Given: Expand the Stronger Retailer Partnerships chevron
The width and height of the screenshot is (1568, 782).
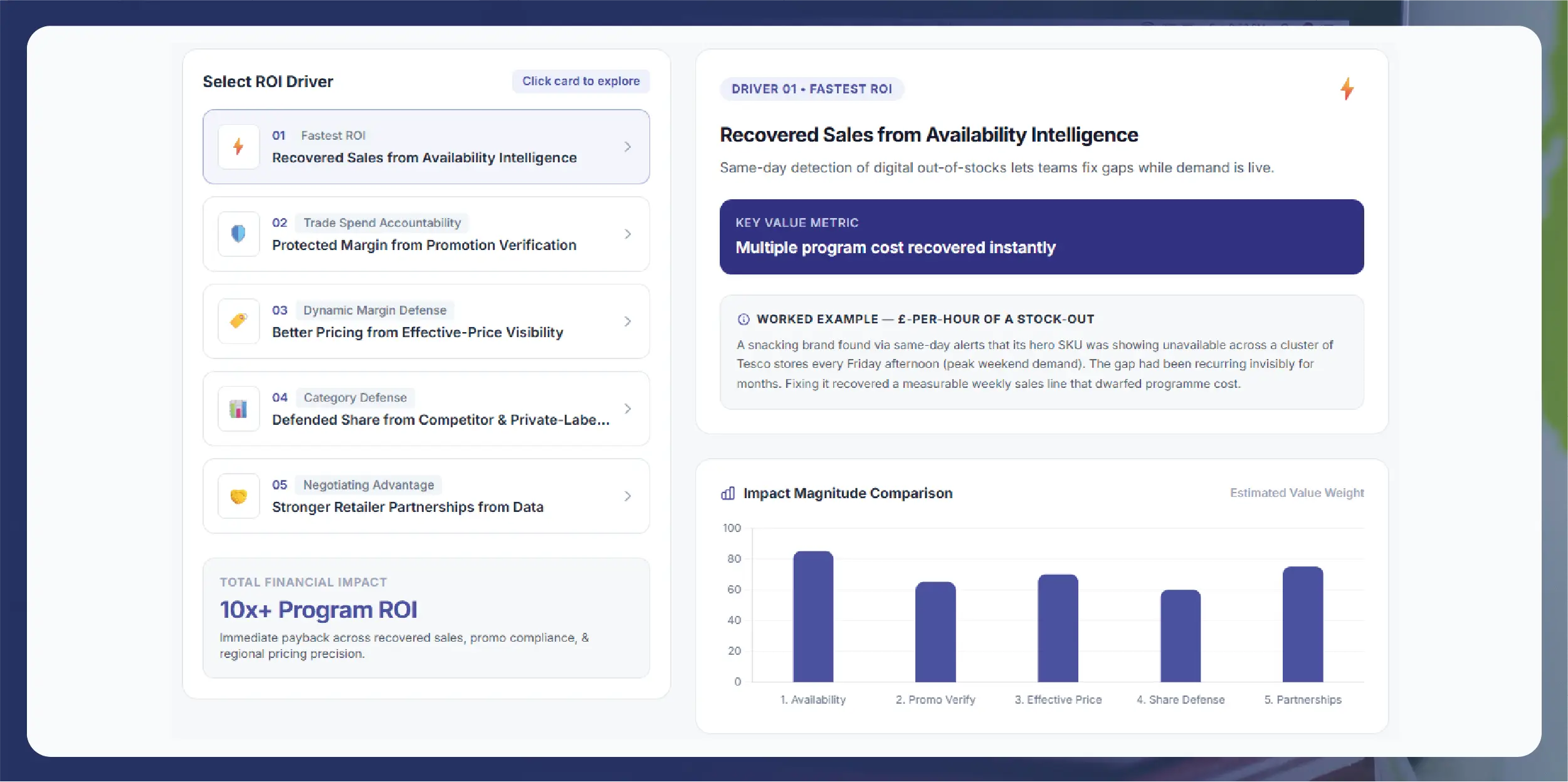Looking at the screenshot, I should click(628, 496).
